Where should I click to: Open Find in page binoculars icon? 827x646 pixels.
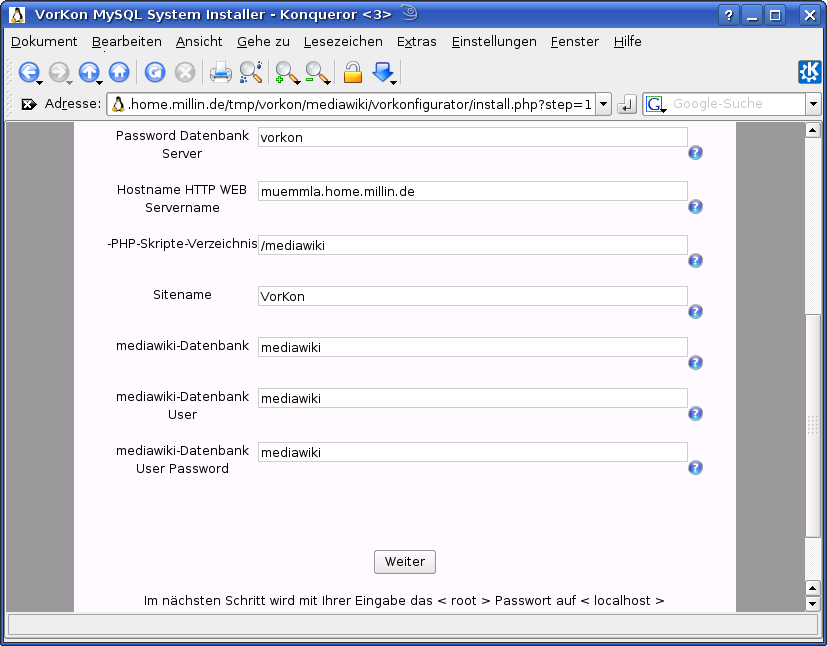coord(251,72)
